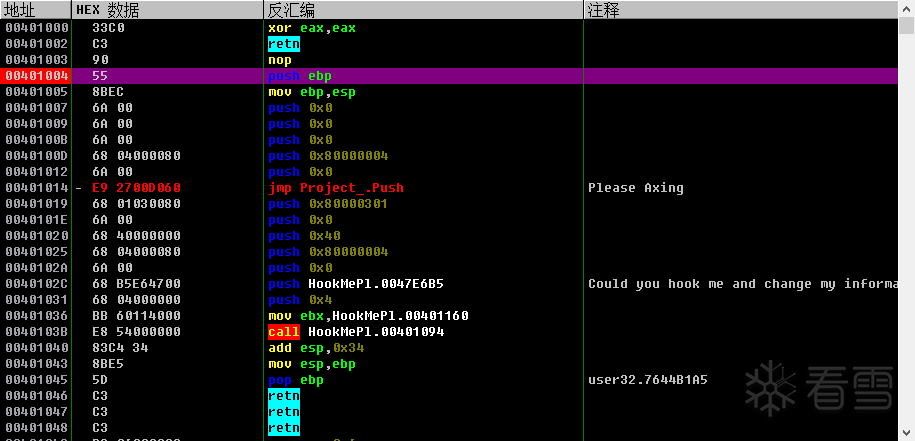
Task: Select address 00401025
Action: tap(37, 252)
